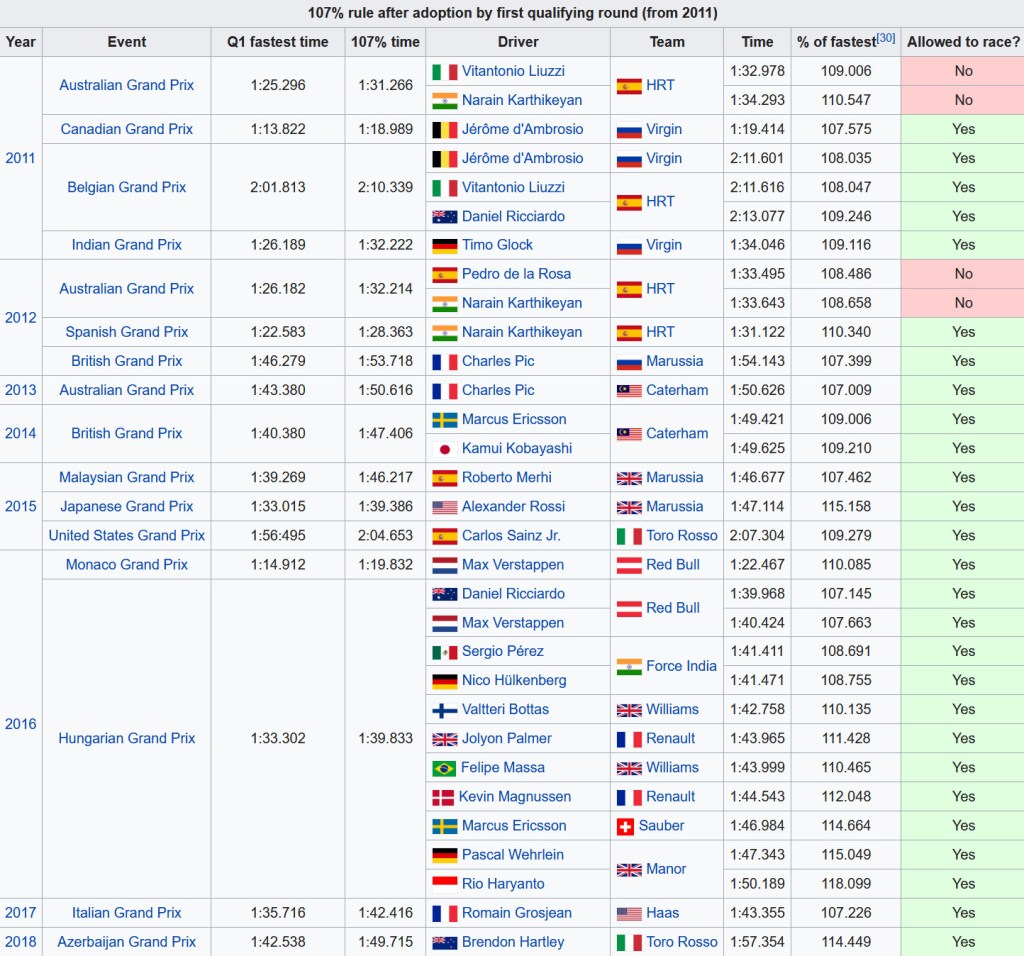This screenshot has width=1024, height=956.
Task: Click the Swiss flag beside Sauber
Action: [625, 826]
